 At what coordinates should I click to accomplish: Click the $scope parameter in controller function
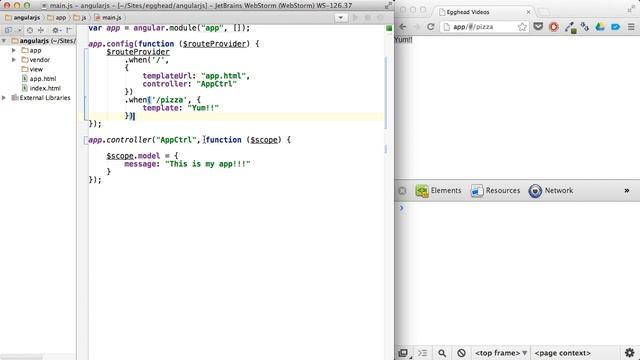264,140
